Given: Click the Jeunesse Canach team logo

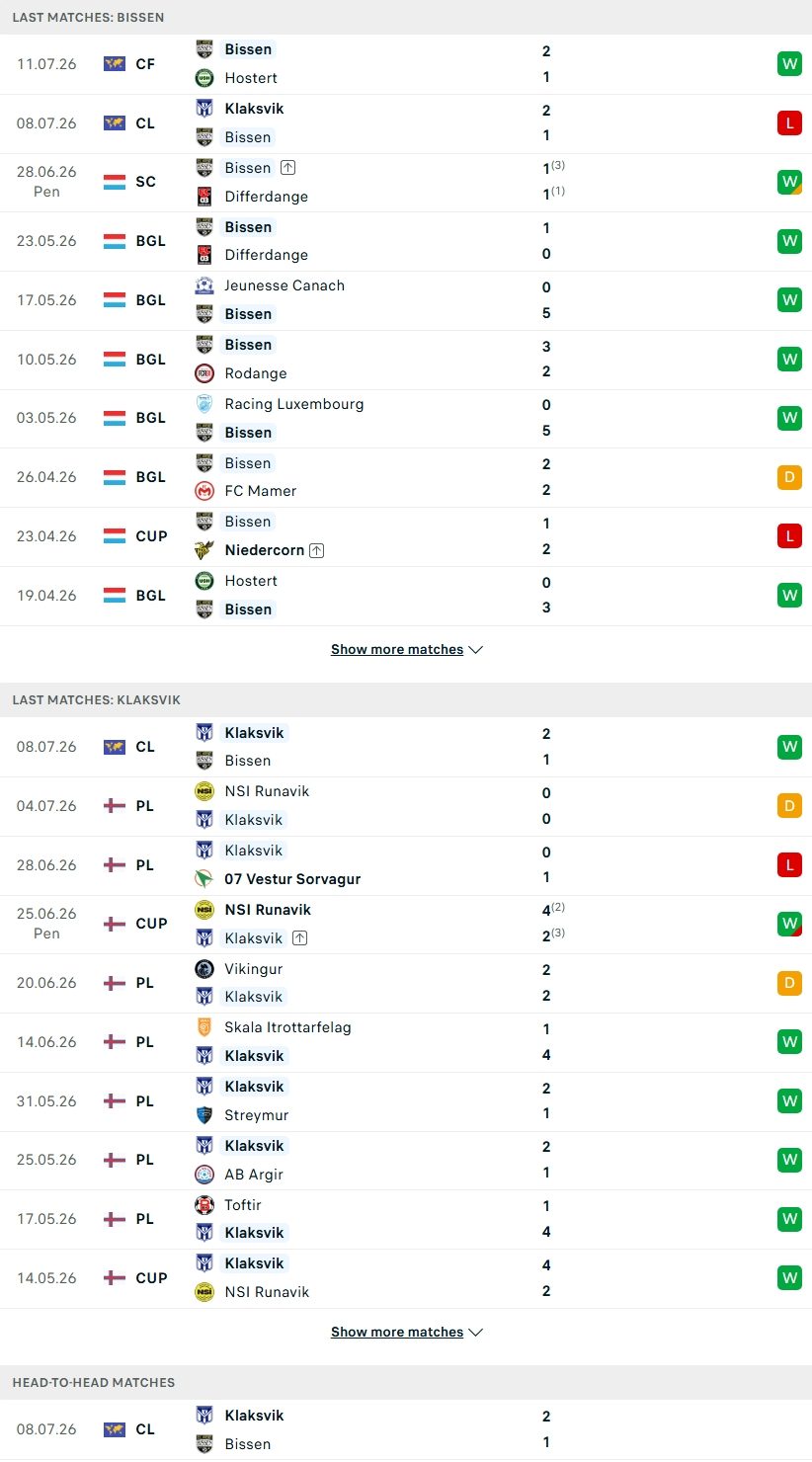Looking at the screenshot, I should (204, 285).
